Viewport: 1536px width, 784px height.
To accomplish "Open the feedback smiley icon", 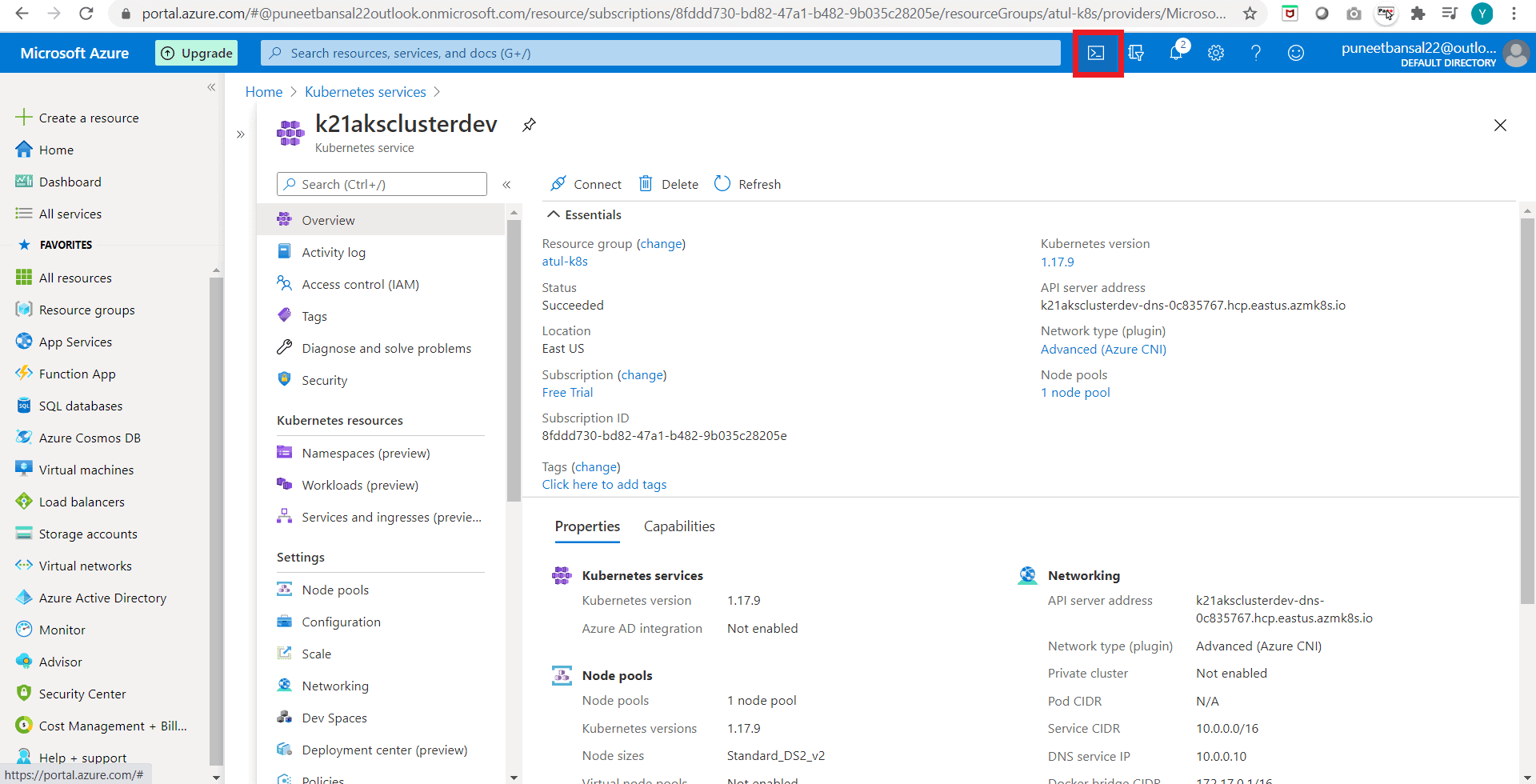I will [x=1296, y=53].
